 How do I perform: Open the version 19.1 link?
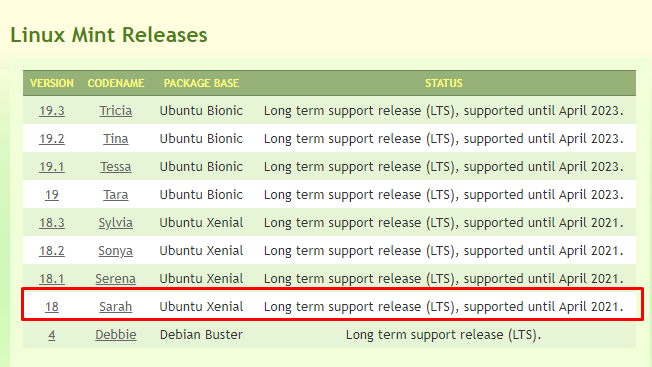coord(52,167)
